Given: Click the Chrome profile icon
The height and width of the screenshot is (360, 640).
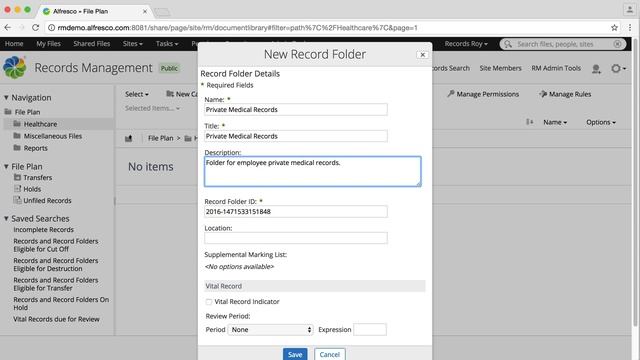Looking at the screenshot, I should point(629,9).
